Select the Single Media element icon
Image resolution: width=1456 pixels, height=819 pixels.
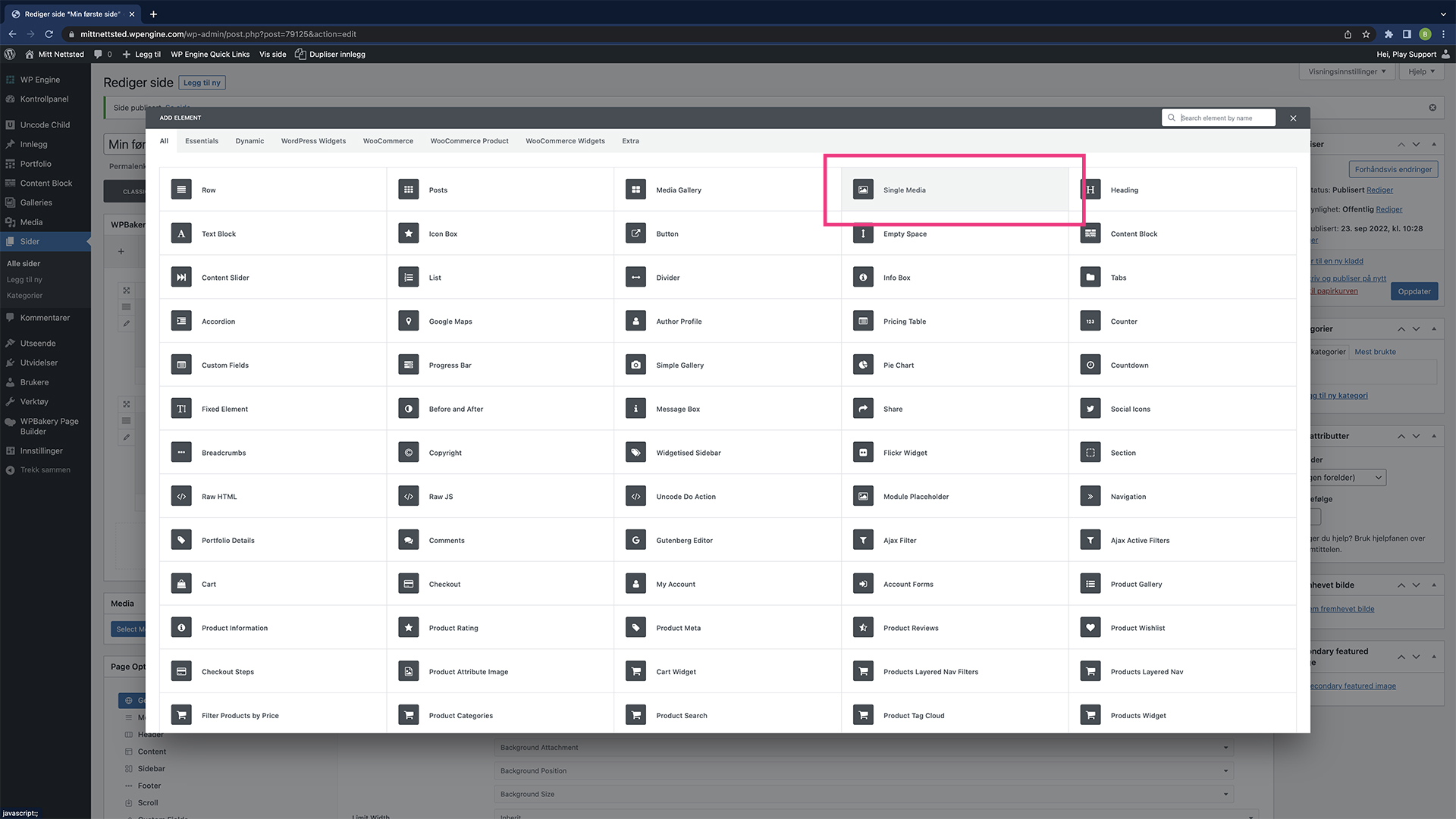coord(863,190)
